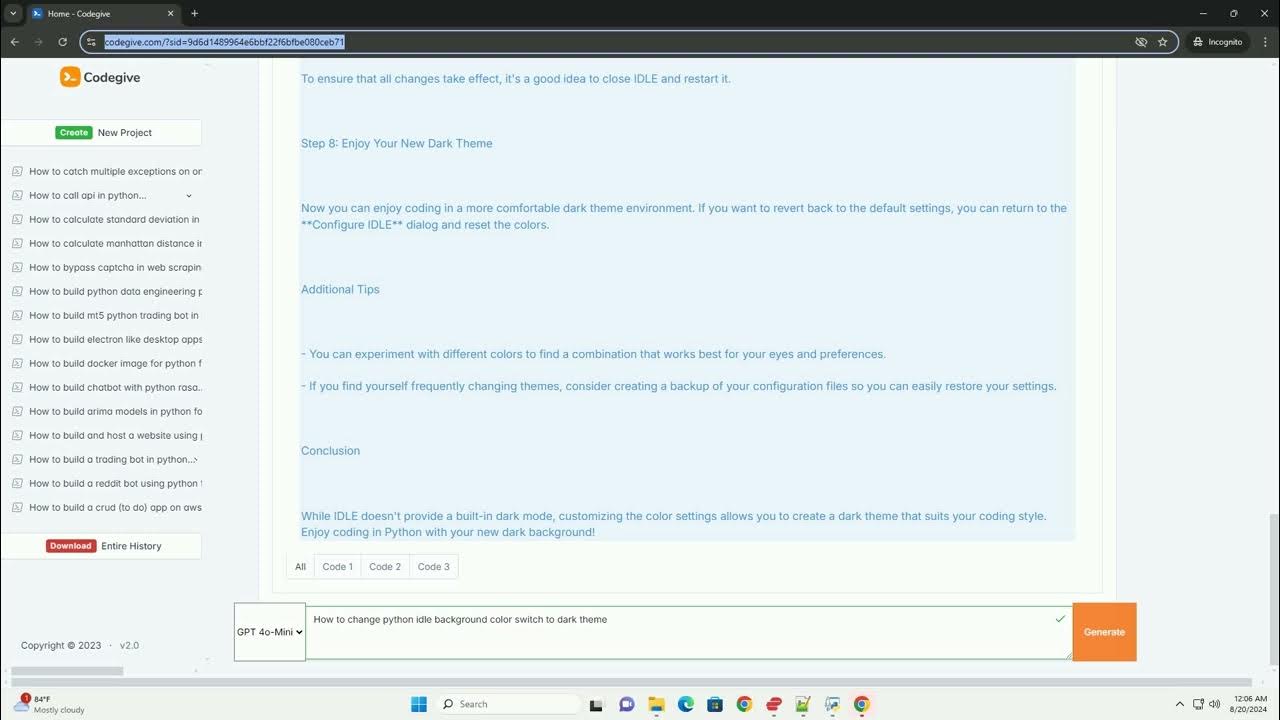The image size is (1280, 720).
Task: Open Task View on the taskbar
Action: click(x=596, y=704)
